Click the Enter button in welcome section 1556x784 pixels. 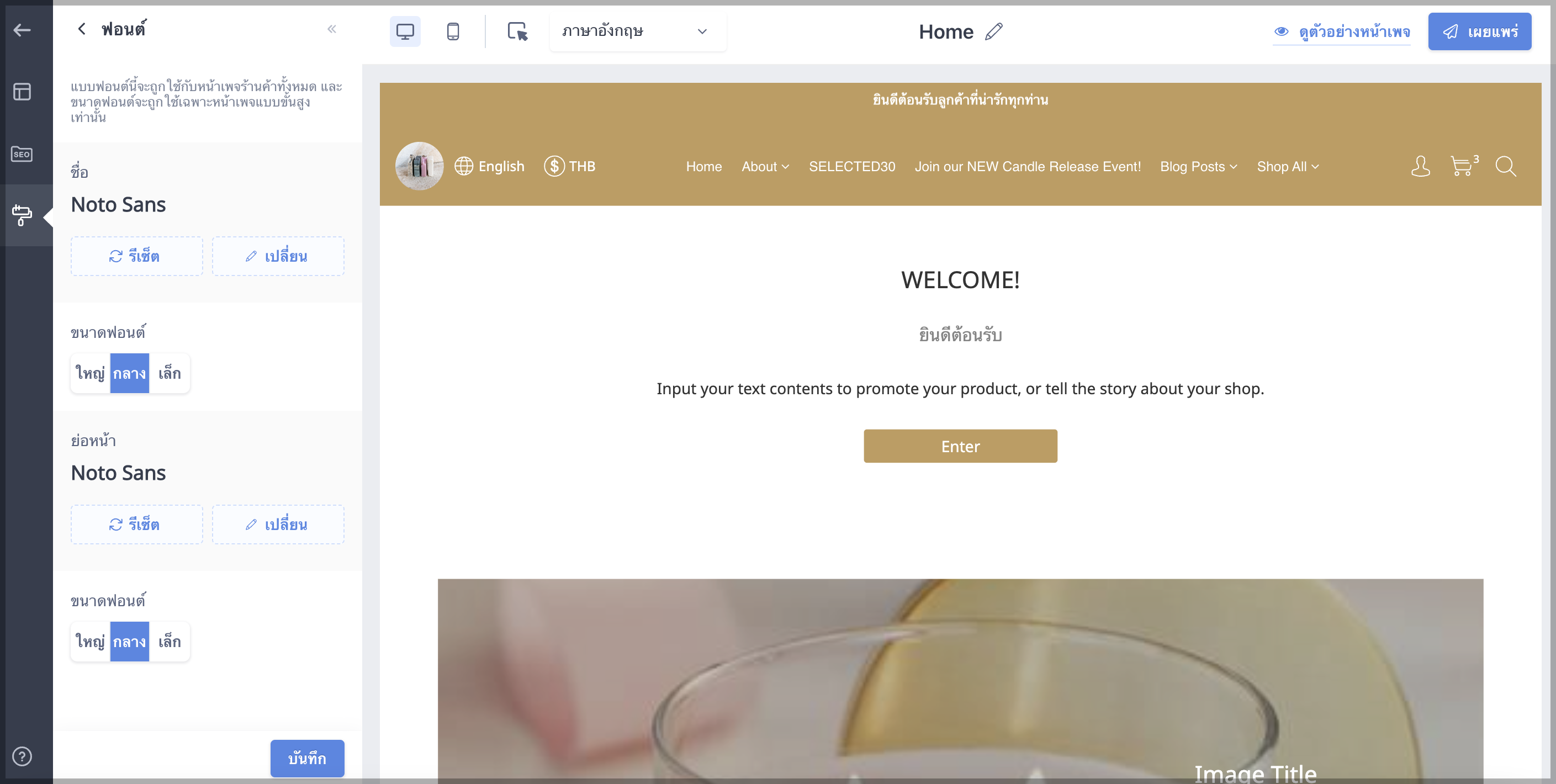(960, 446)
